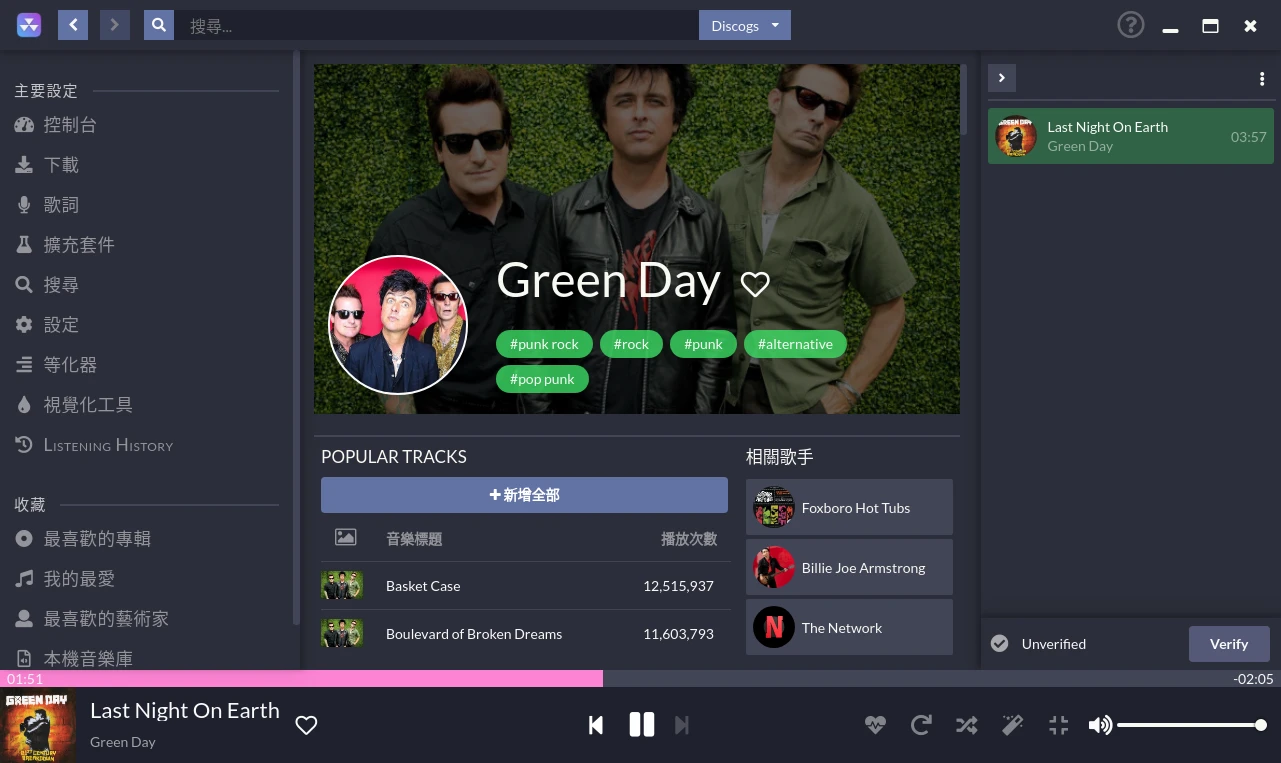Open the help question mark icon
Image resolution: width=1281 pixels, height=763 pixels.
click(1130, 25)
